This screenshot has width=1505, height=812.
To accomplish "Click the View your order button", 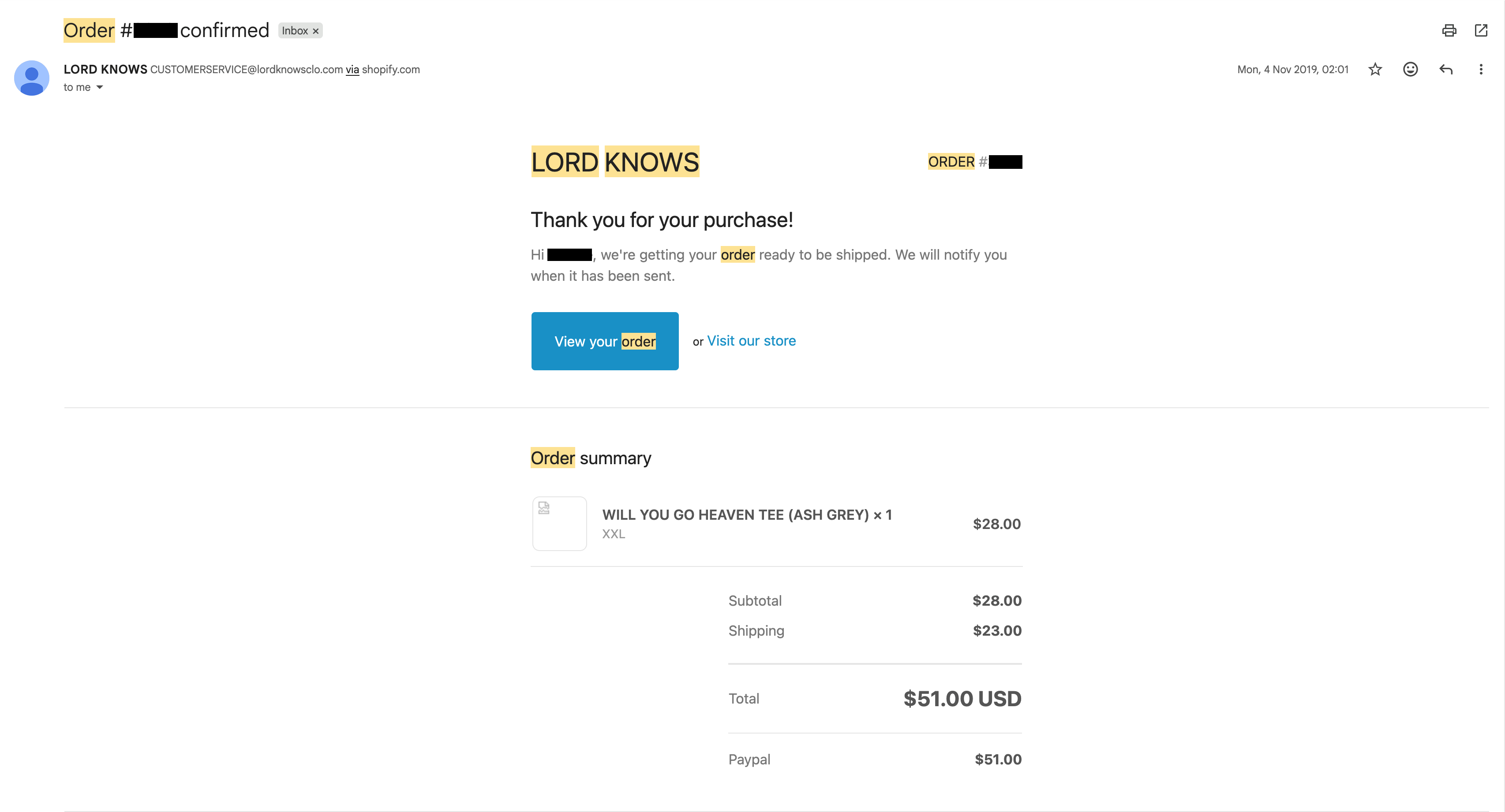I will tap(605, 341).
